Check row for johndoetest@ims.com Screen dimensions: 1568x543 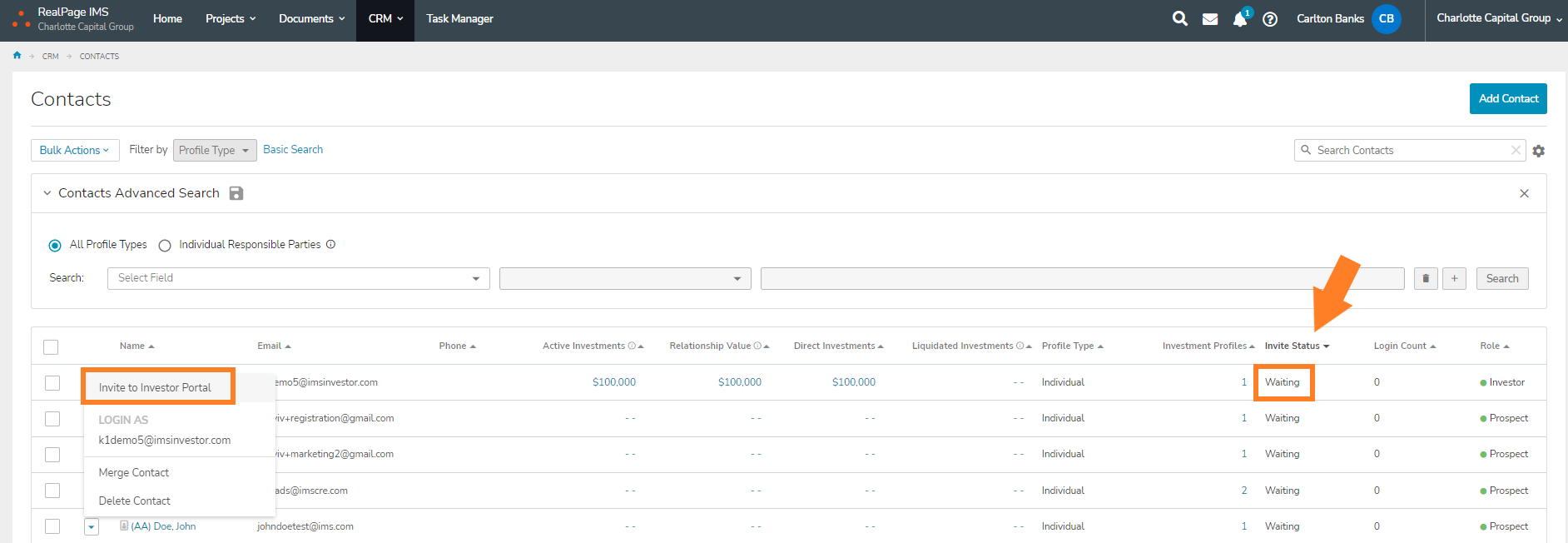coord(52,526)
